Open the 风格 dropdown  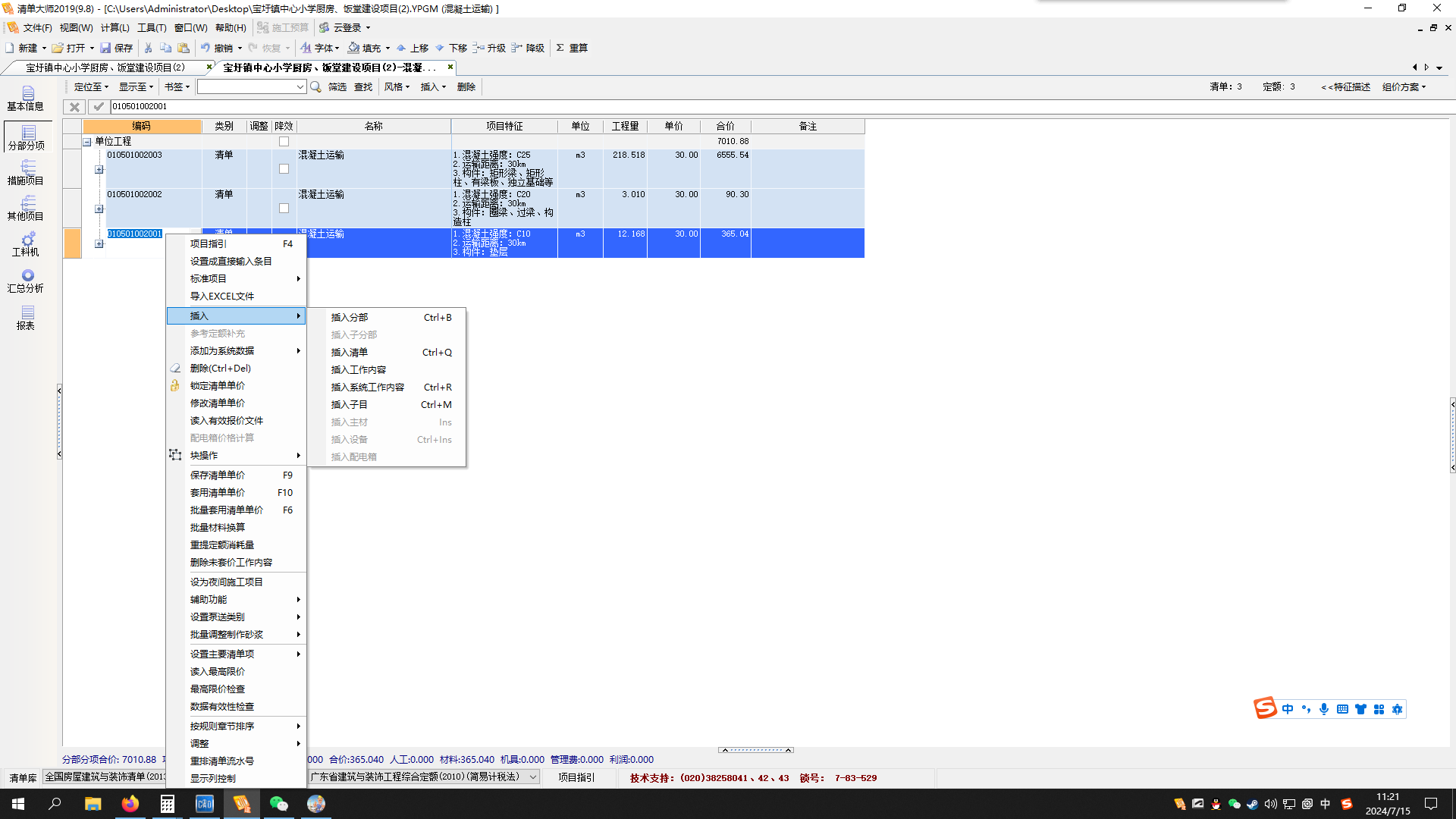(397, 87)
